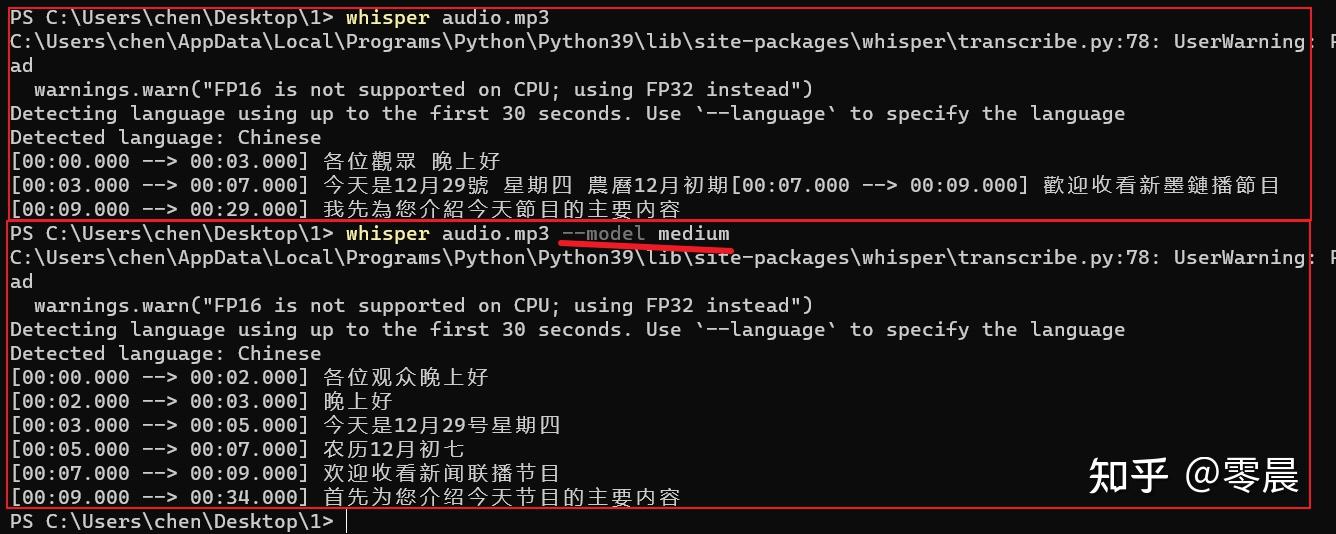Click "audio.mp3" in the command with --model
The image size is (1336, 534).
496,234
